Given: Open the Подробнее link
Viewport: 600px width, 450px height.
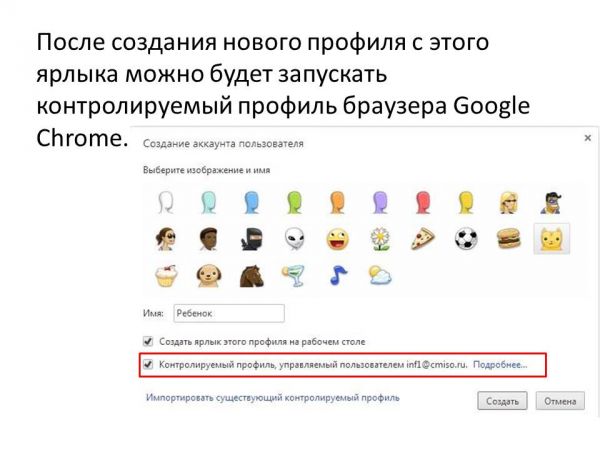Looking at the screenshot, I should point(500,365).
